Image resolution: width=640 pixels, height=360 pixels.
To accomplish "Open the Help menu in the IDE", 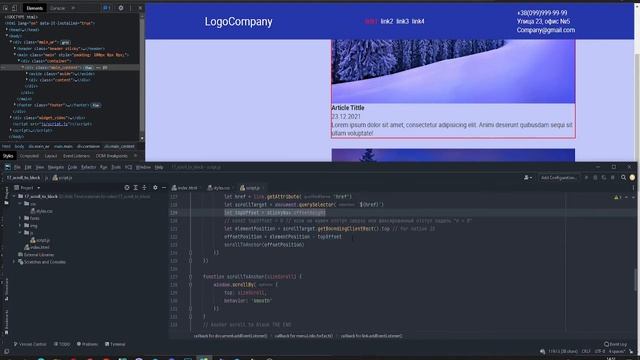I will click(159, 167).
